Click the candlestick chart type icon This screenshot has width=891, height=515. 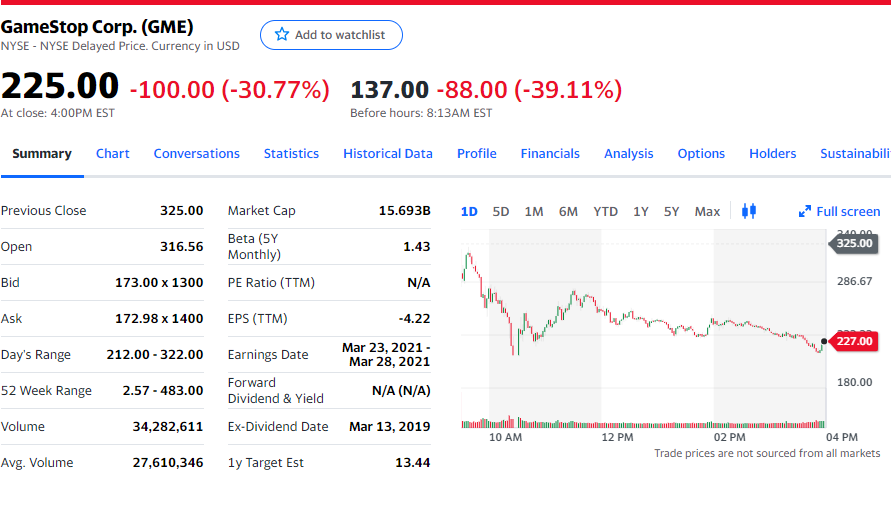pos(750,211)
